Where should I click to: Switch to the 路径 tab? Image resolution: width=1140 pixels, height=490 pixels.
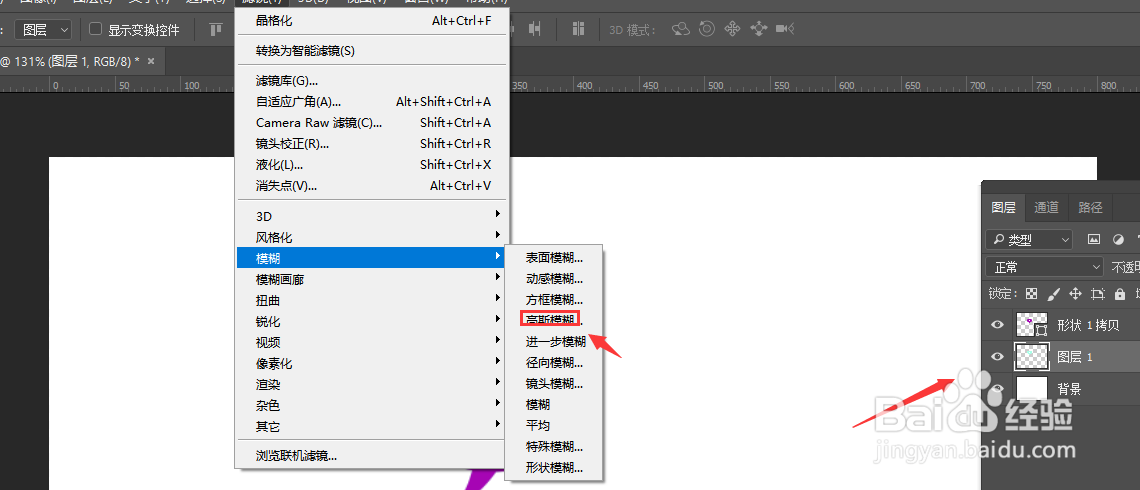1090,208
